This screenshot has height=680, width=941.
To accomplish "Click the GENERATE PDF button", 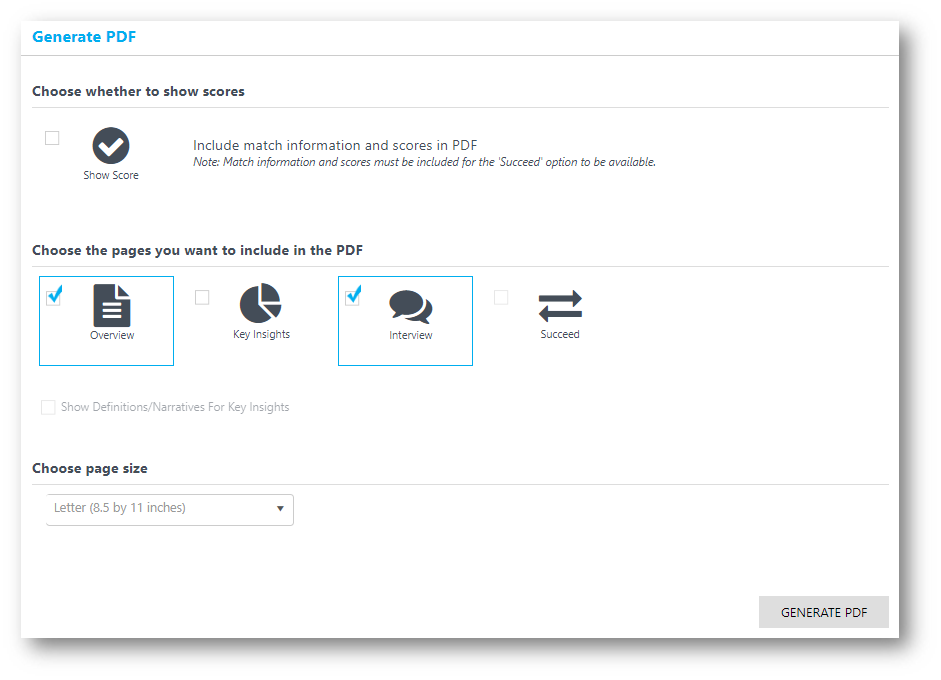I will [823, 612].
